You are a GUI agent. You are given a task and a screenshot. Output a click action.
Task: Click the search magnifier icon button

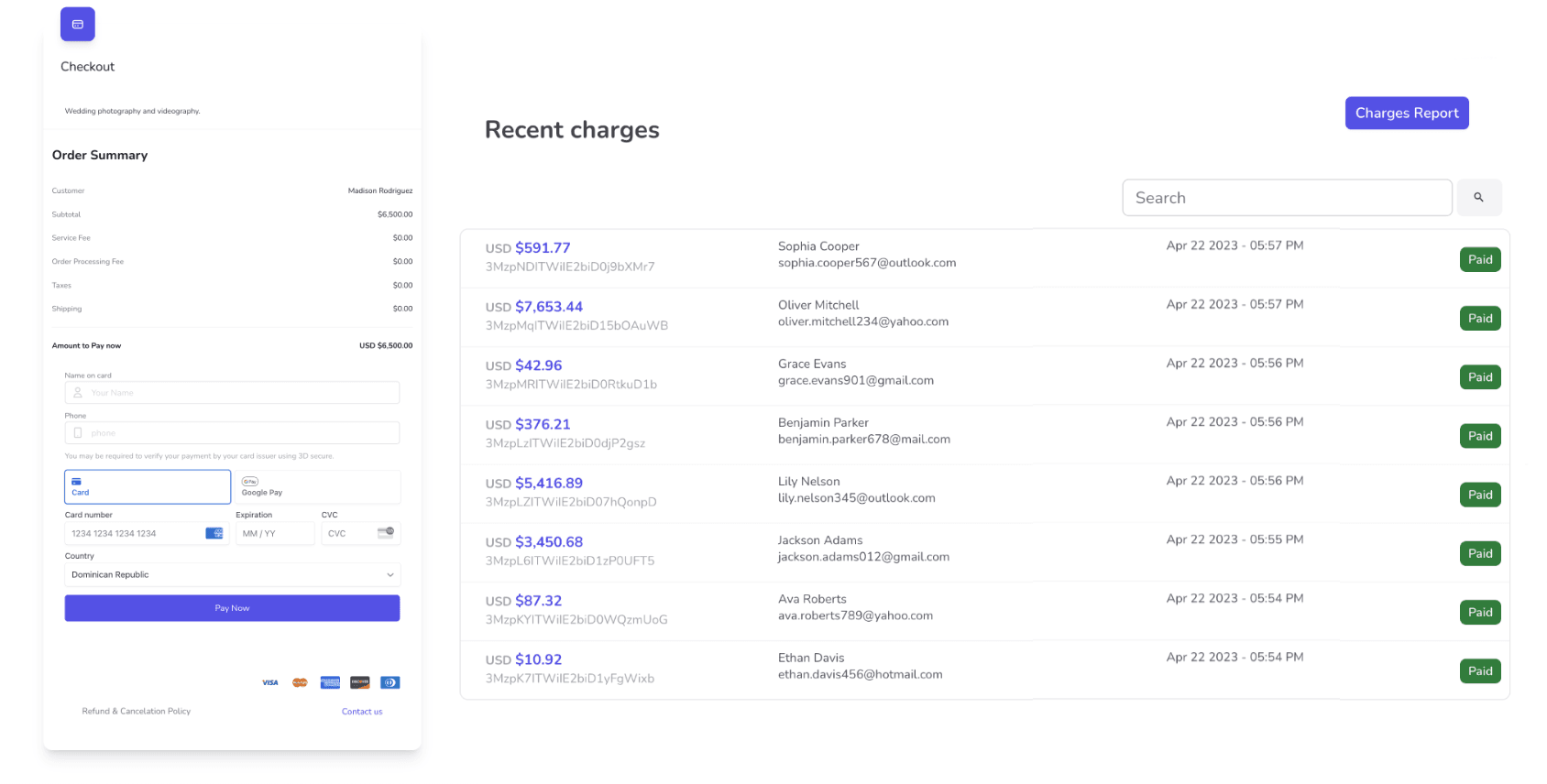tap(1478, 198)
